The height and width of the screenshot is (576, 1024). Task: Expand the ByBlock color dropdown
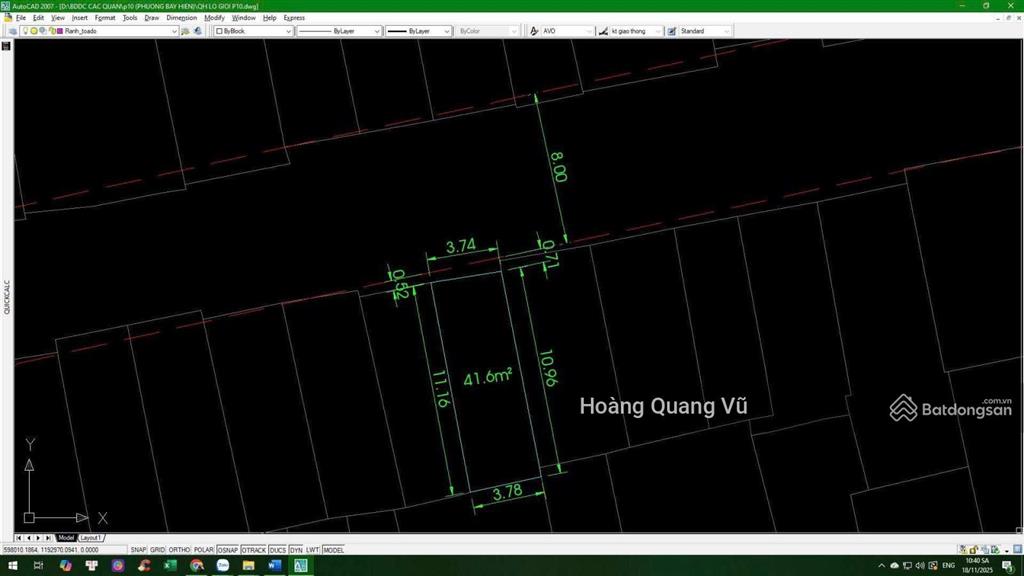[x=288, y=31]
